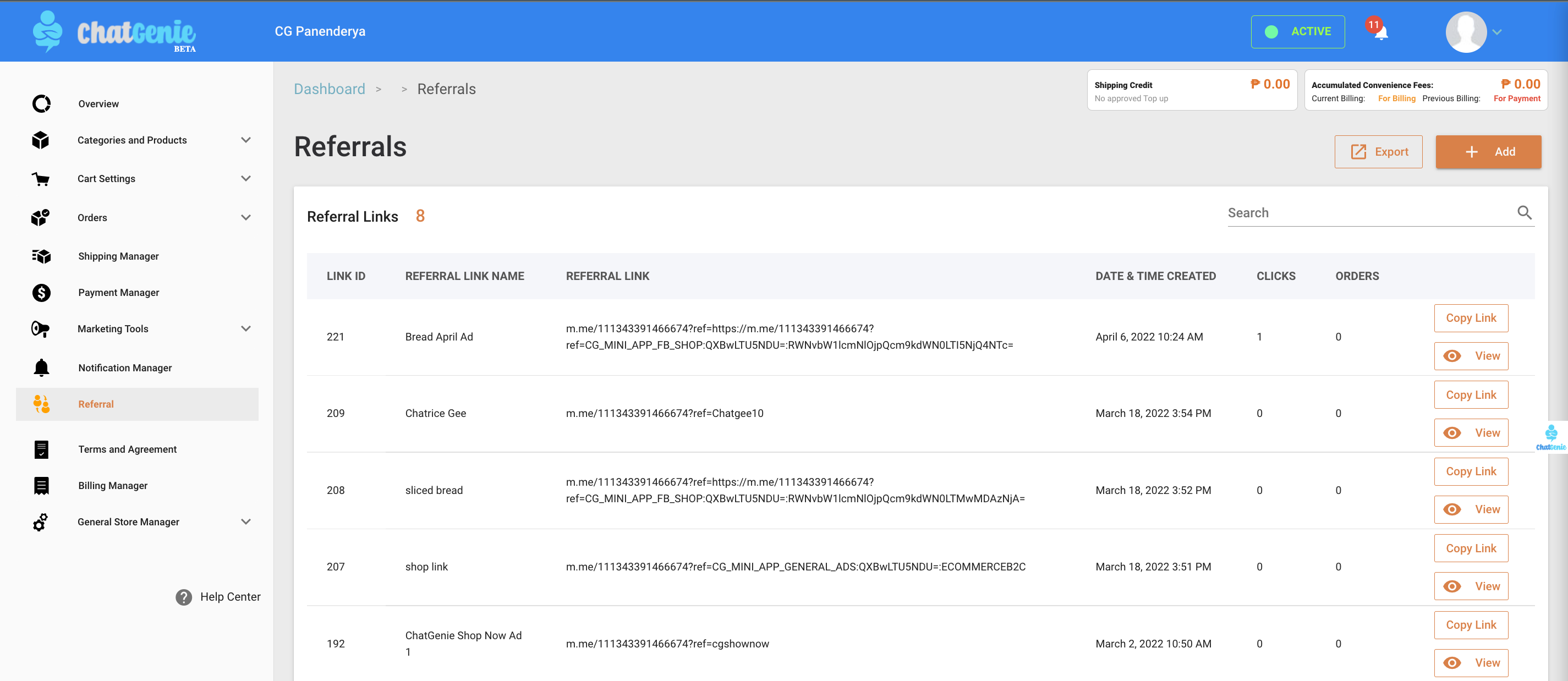Expand Categories and Products chevron
1568x681 pixels.
pos(246,140)
